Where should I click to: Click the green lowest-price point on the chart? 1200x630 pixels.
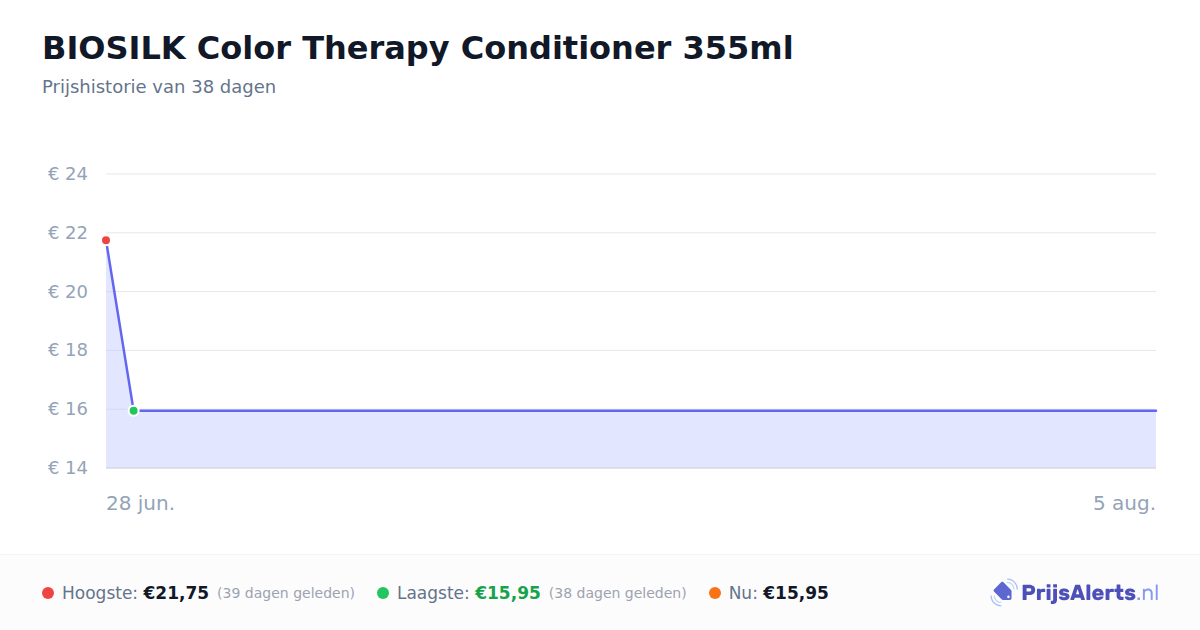tap(134, 411)
